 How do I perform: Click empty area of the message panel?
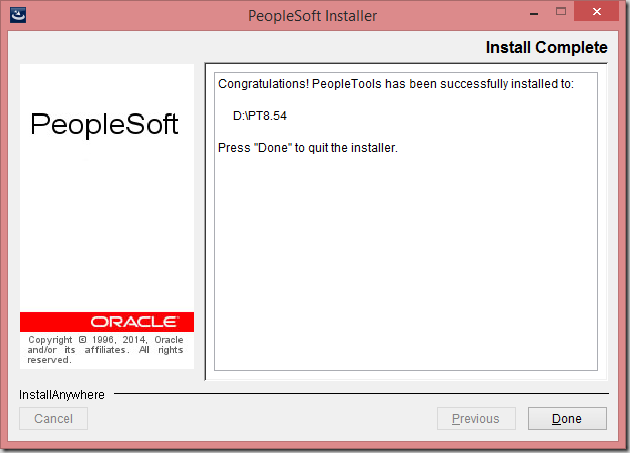(406, 261)
